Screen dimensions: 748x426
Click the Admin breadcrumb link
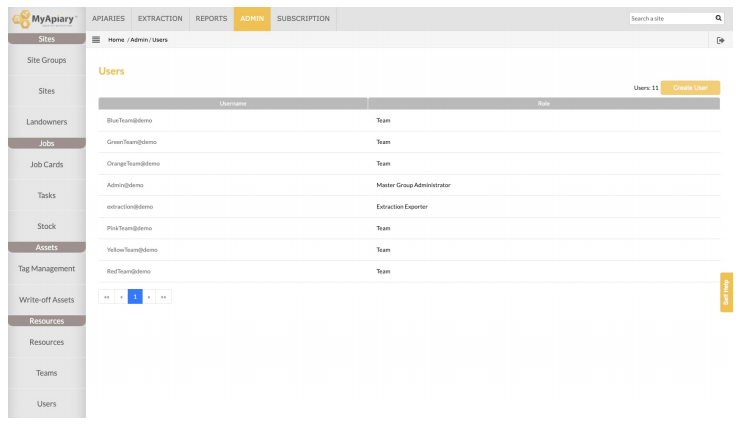point(139,40)
